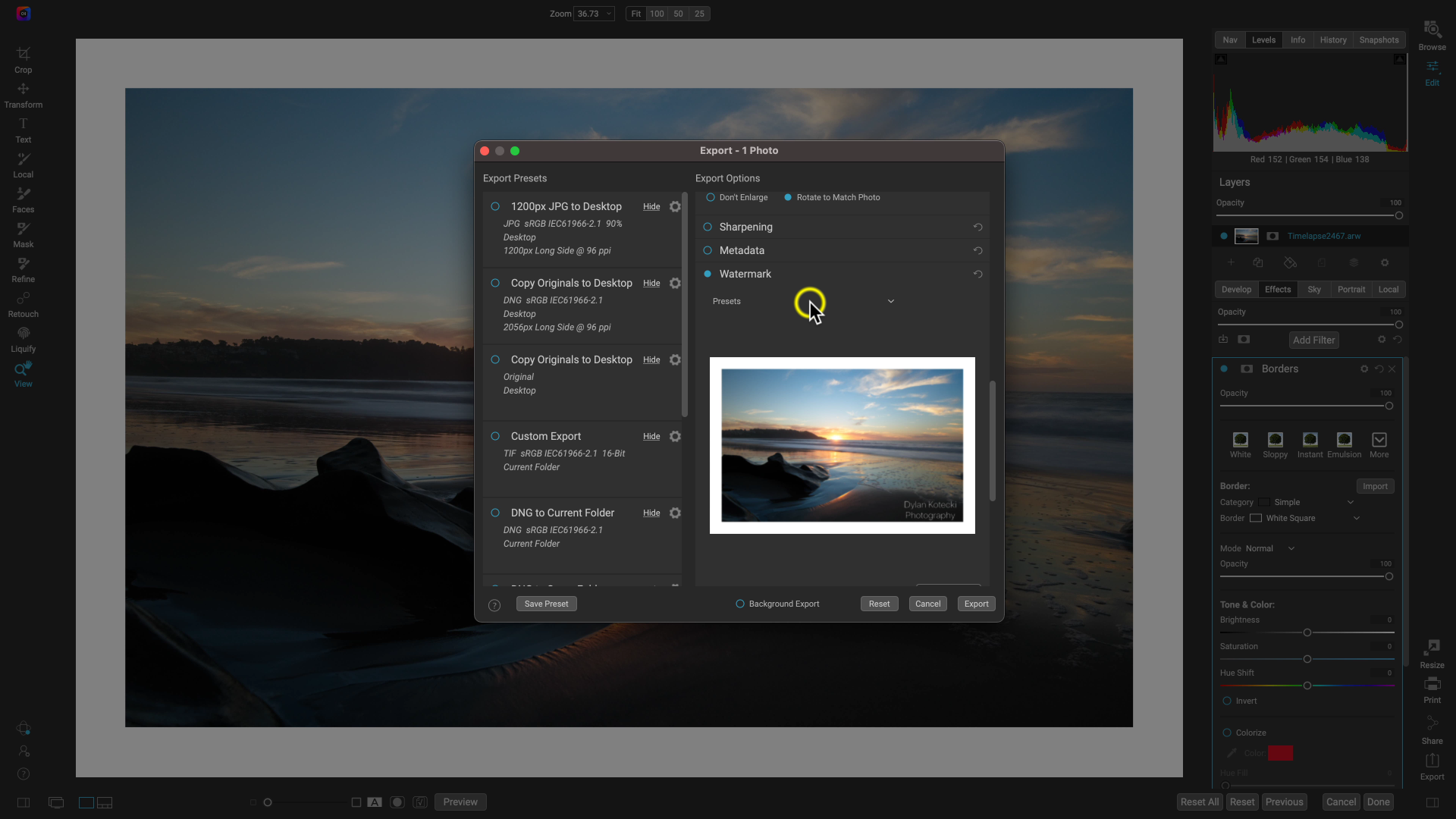Click the Print icon
Screen dimensions: 1456x819
[1432, 690]
